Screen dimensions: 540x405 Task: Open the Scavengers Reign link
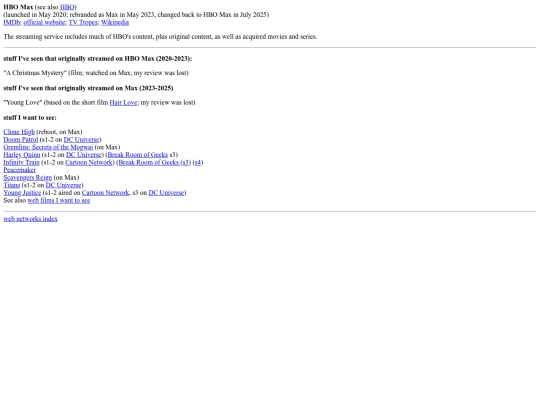(28, 177)
